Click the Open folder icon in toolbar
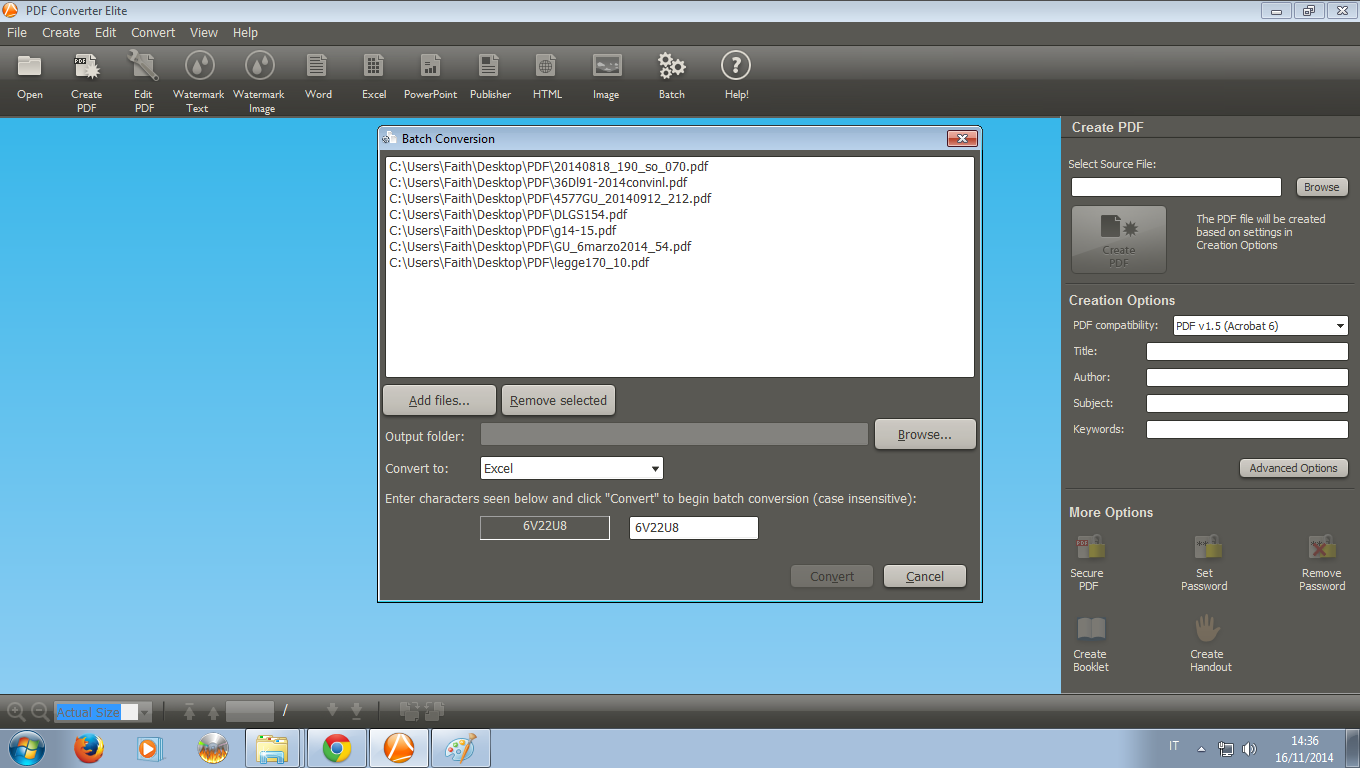 (x=30, y=66)
